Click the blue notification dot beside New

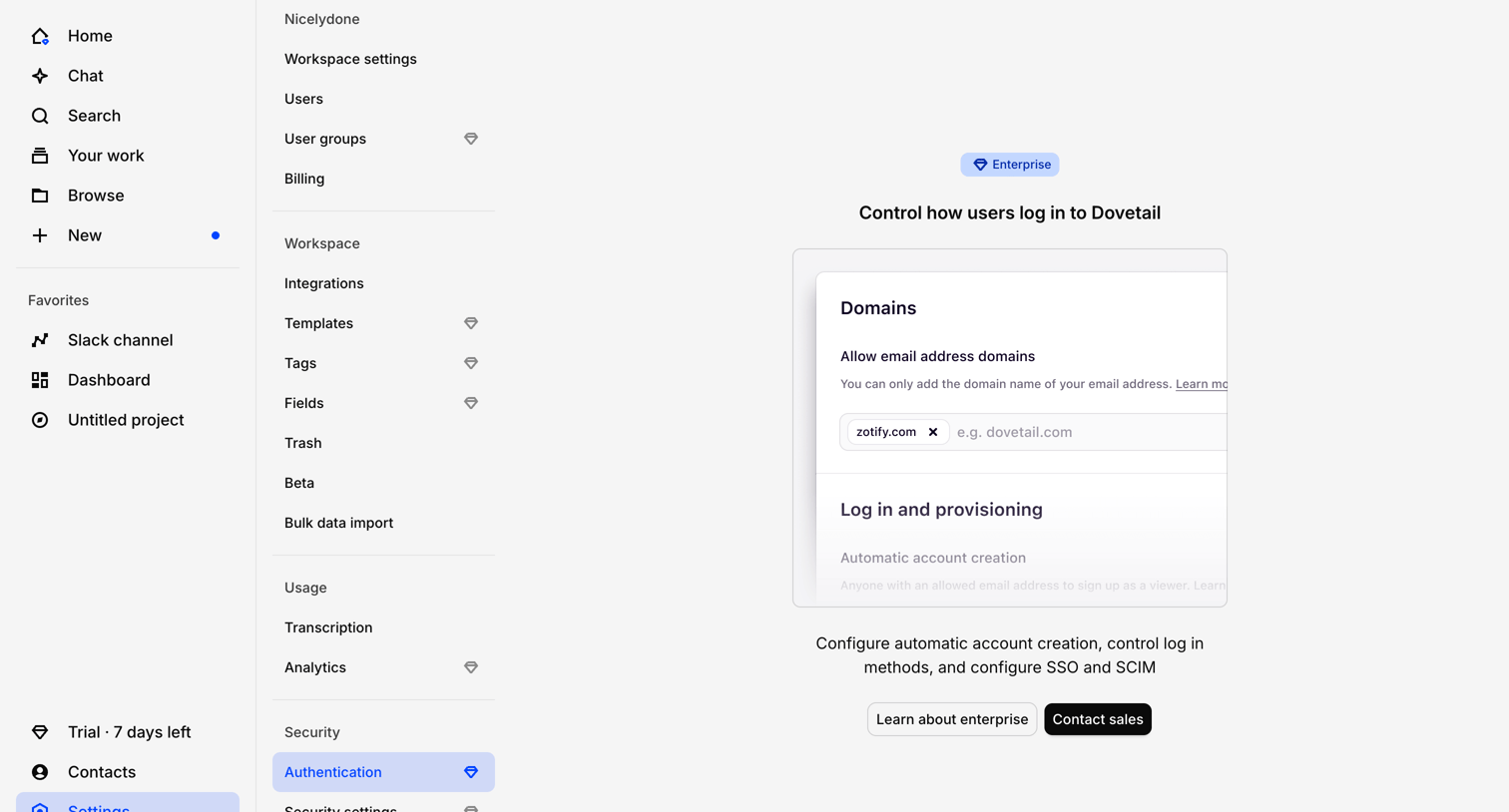[x=216, y=235]
